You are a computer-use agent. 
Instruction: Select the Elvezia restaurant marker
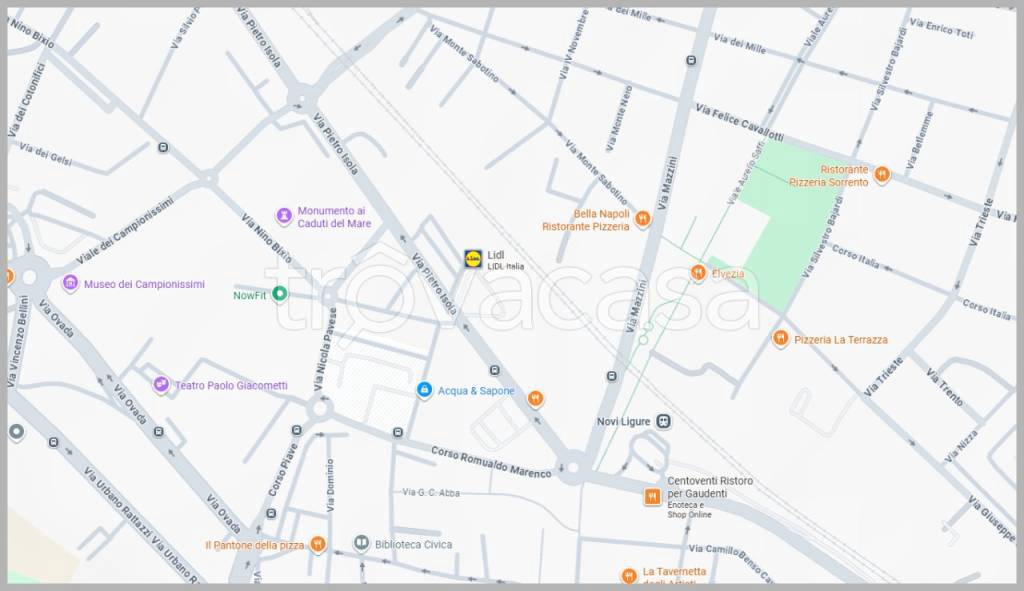point(698,273)
